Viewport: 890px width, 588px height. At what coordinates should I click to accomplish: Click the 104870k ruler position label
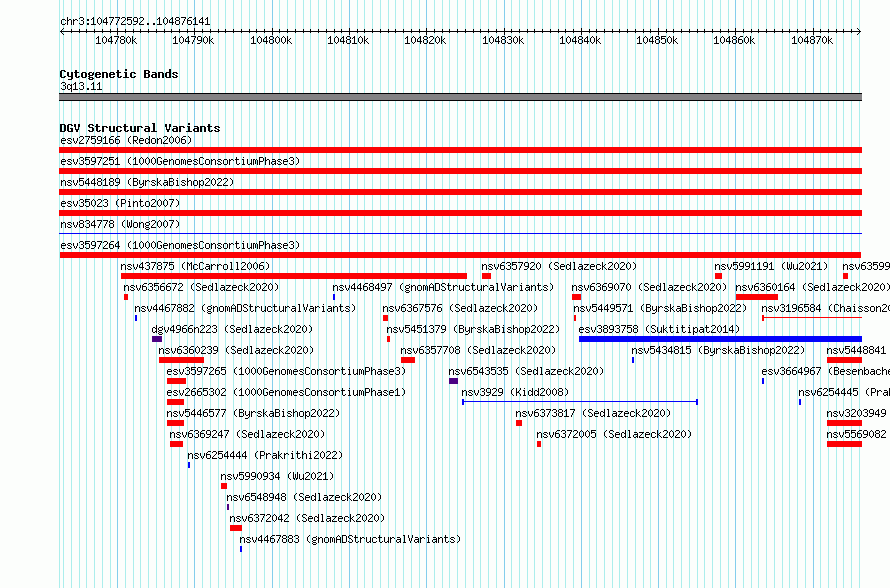point(812,40)
